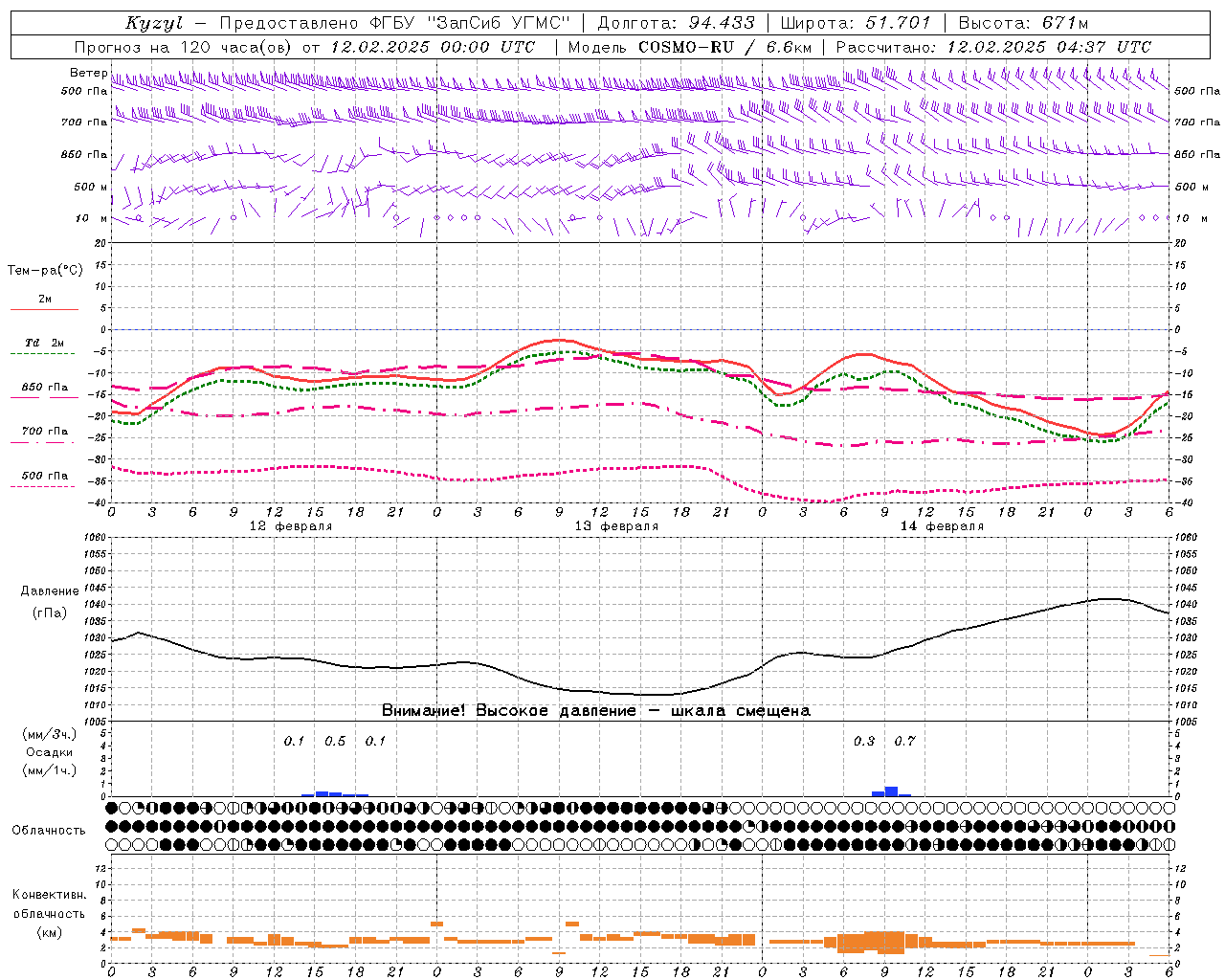The image size is (1225, 980).
Task: Click the 'Модель COSMO-RU / 6.6км' label
Action: 690,47
